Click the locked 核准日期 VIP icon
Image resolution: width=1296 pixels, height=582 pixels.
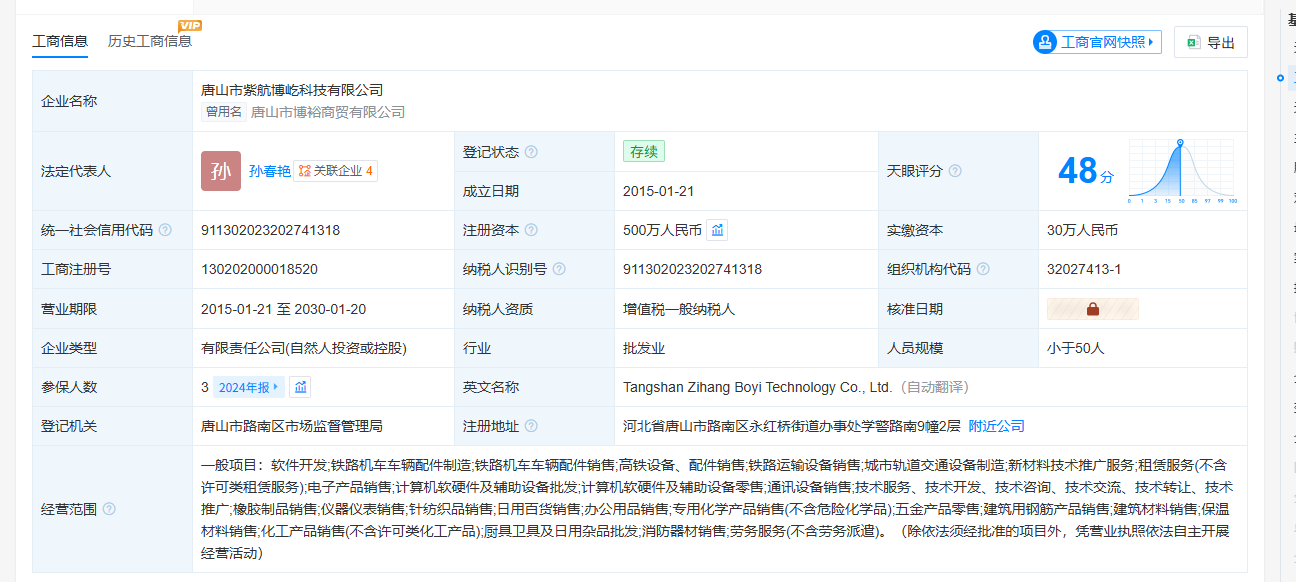point(1092,309)
